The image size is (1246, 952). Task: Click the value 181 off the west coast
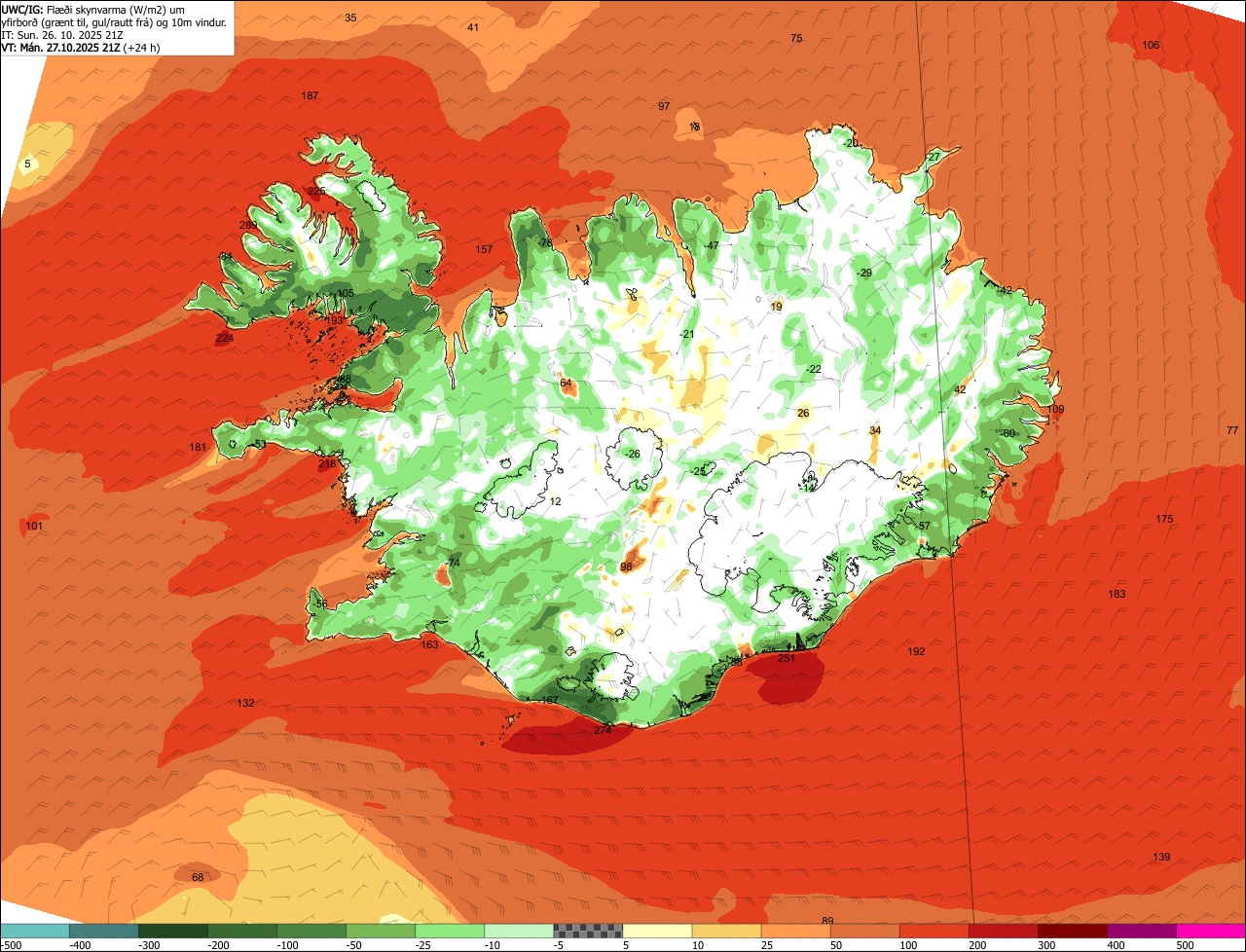coord(198,447)
